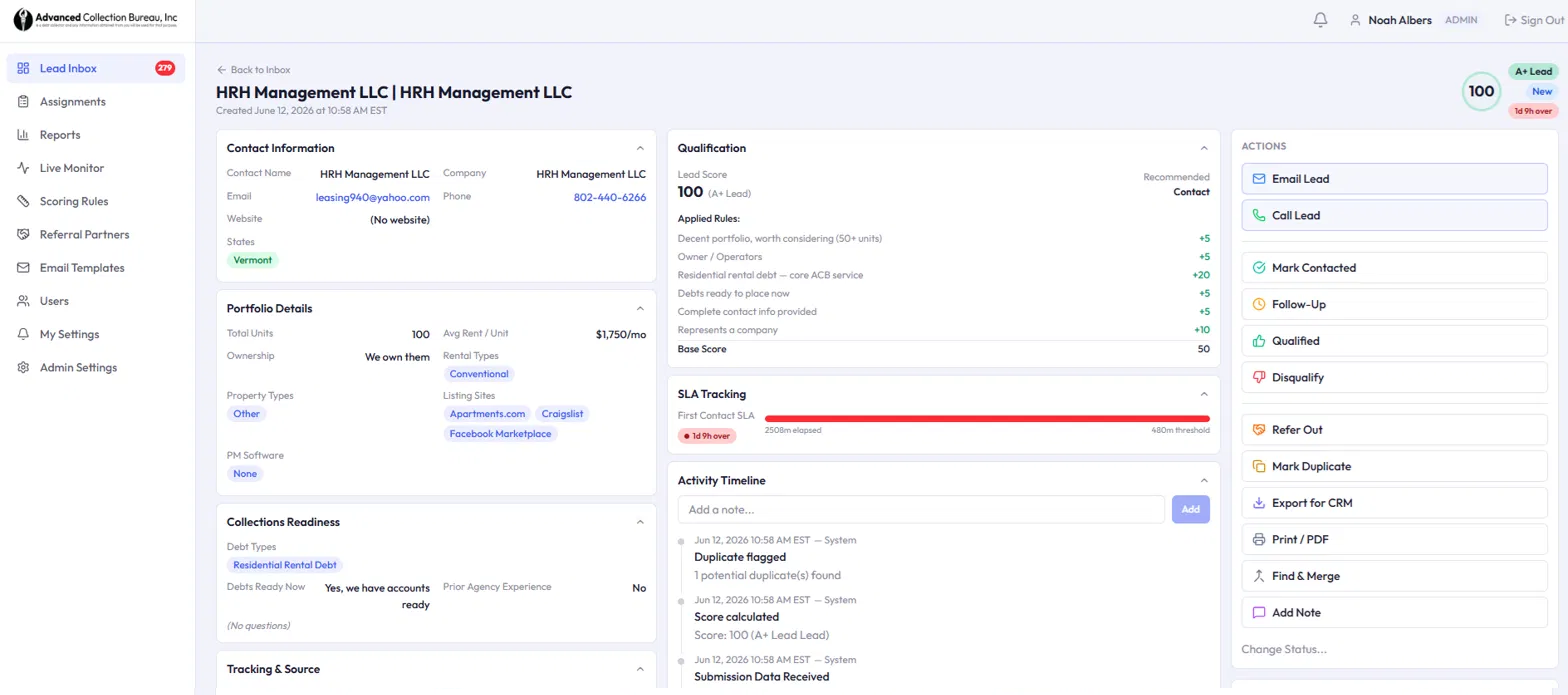Click the My Settings bell icon
The width and height of the screenshot is (1568, 695).
pos(23,334)
